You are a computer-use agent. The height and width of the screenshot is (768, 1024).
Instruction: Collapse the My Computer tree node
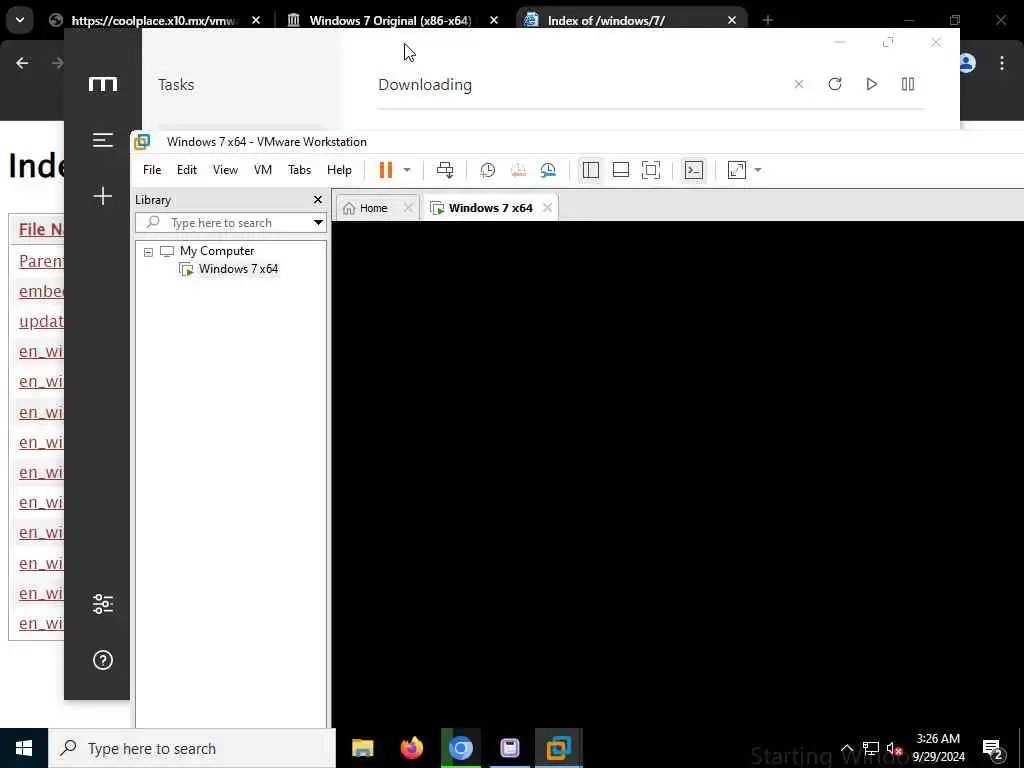pos(148,251)
